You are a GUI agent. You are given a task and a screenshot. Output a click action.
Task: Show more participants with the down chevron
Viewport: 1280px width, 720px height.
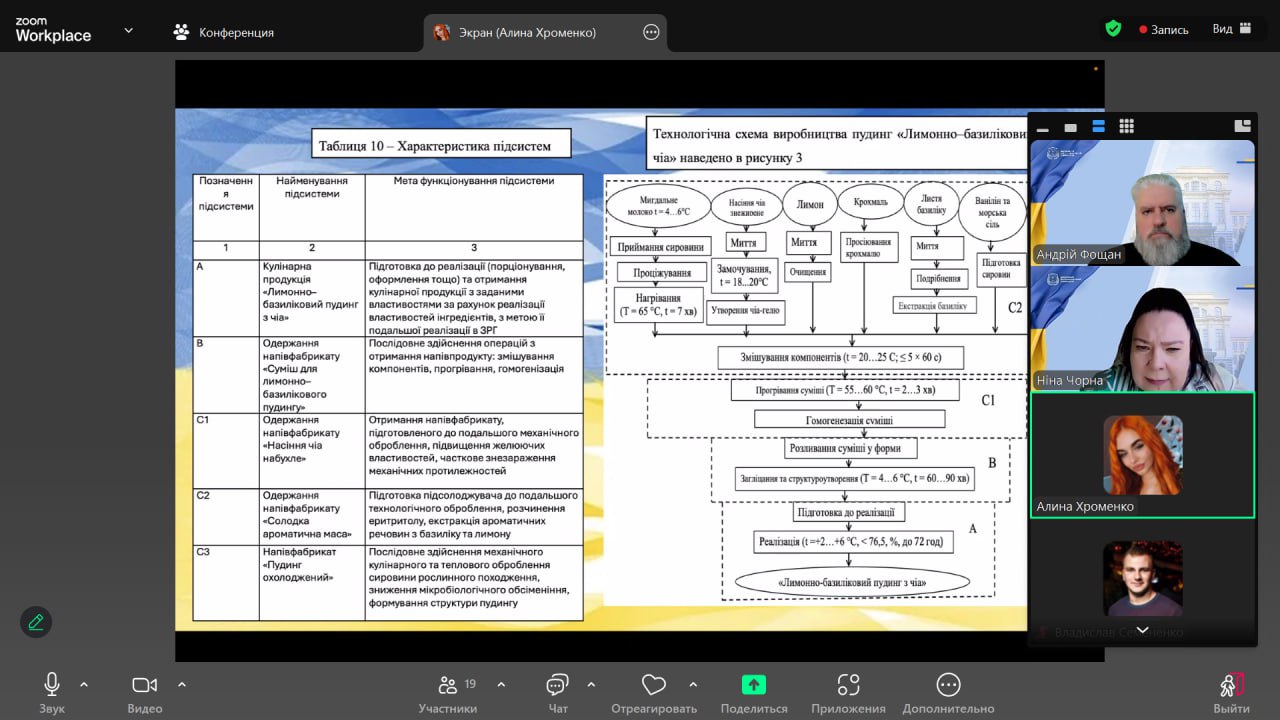click(1142, 631)
